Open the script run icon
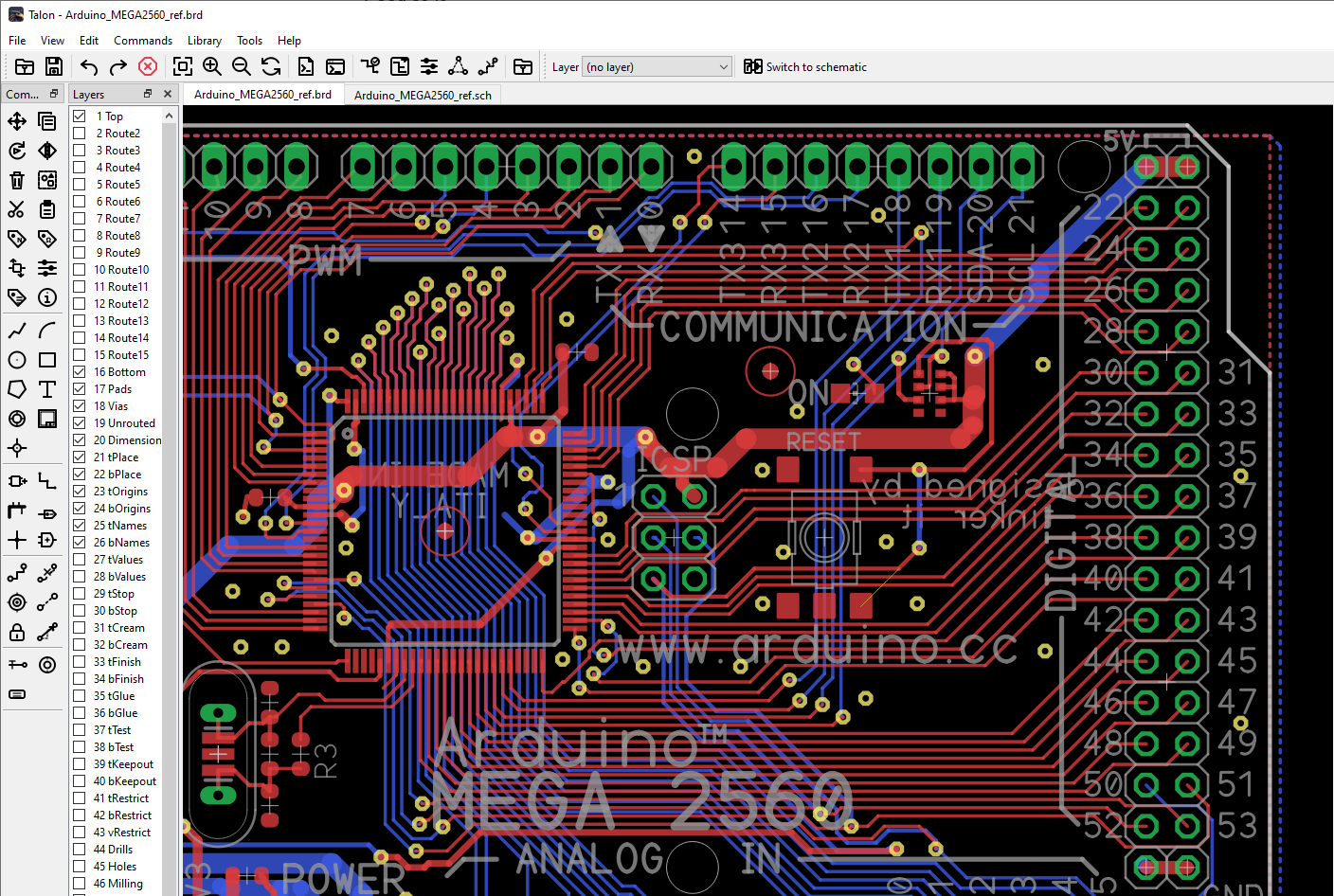This screenshot has width=1334, height=896. click(x=306, y=66)
